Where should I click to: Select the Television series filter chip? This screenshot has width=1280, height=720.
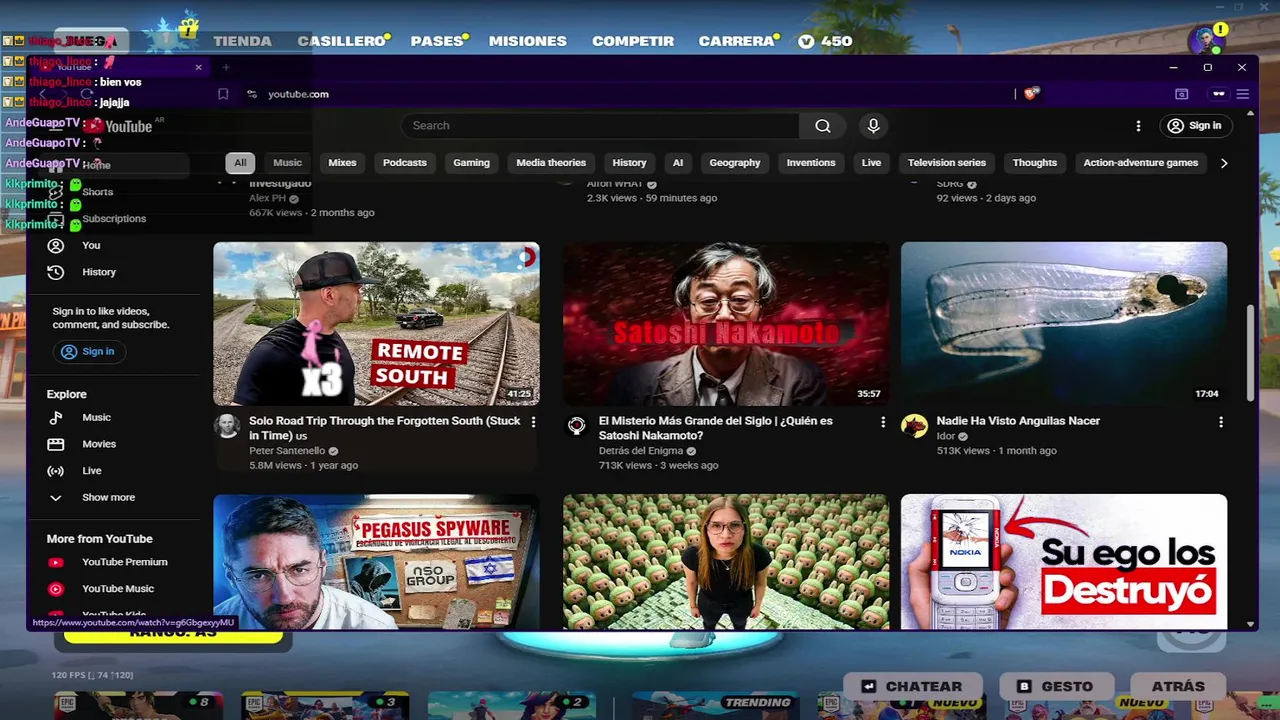947,163
